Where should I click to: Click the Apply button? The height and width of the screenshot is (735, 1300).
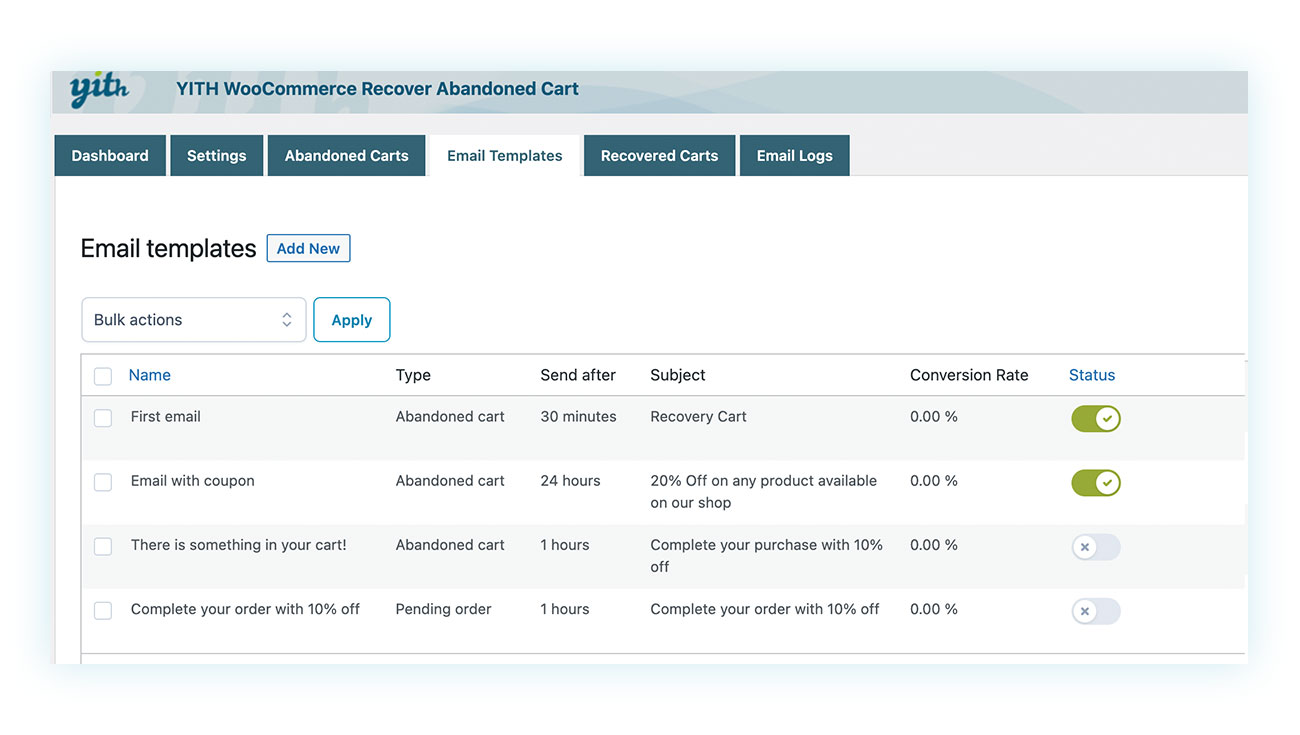pos(352,320)
